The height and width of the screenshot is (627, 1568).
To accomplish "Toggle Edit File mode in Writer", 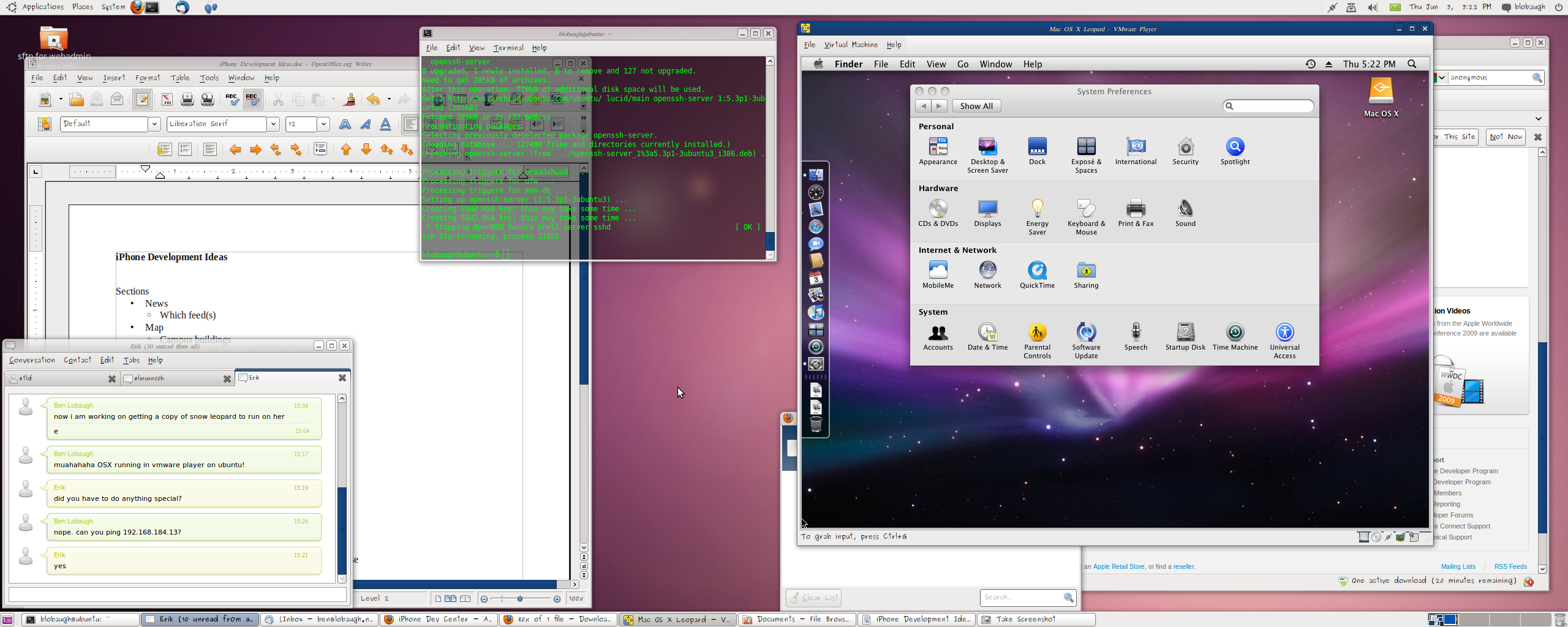I will click(142, 99).
